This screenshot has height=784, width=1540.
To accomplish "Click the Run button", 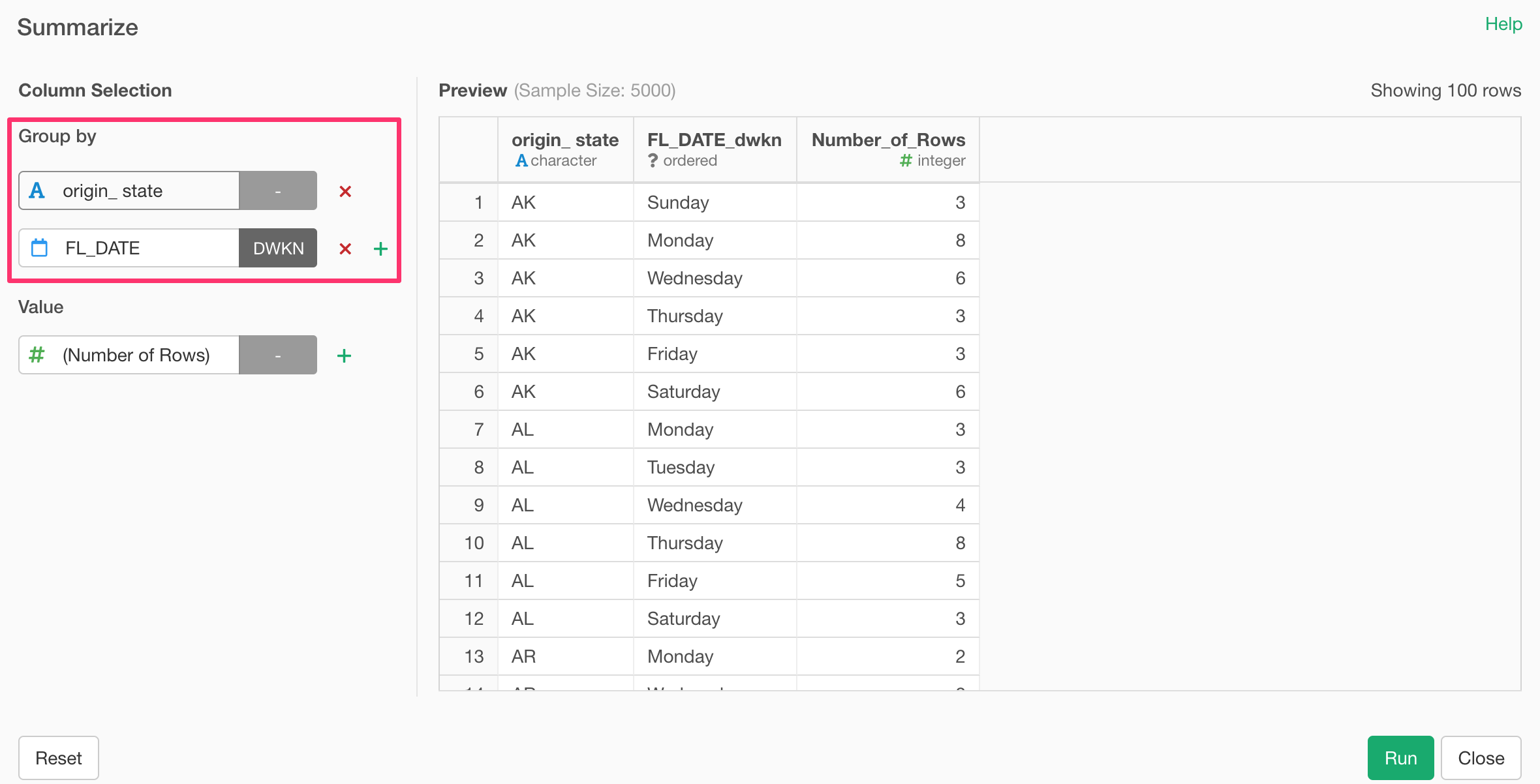I will point(1400,758).
